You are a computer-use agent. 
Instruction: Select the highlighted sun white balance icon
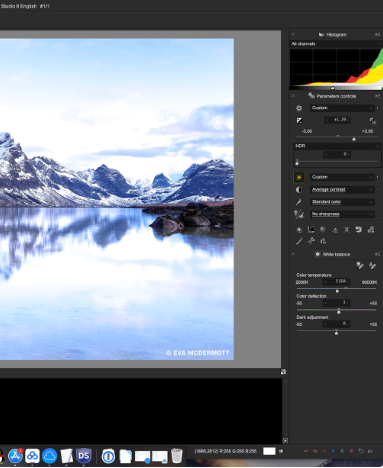[299, 177]
